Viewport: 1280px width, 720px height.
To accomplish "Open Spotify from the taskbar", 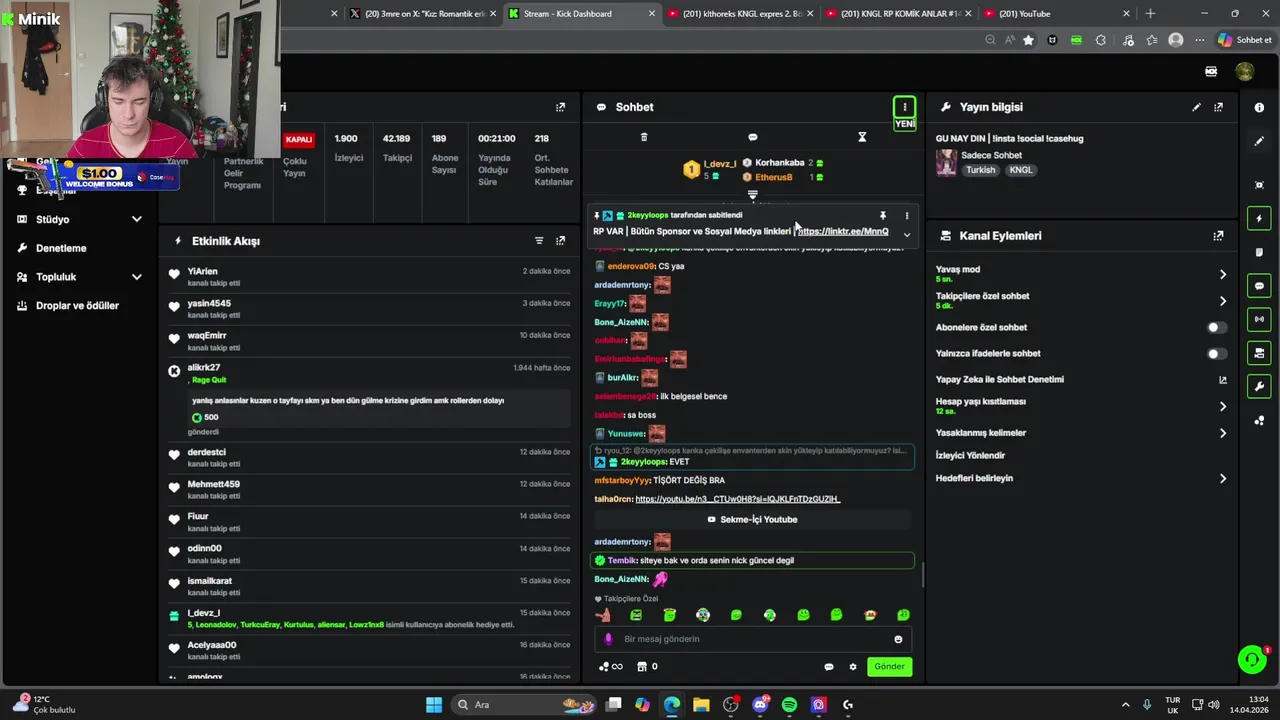I will [x=789, y=705].
